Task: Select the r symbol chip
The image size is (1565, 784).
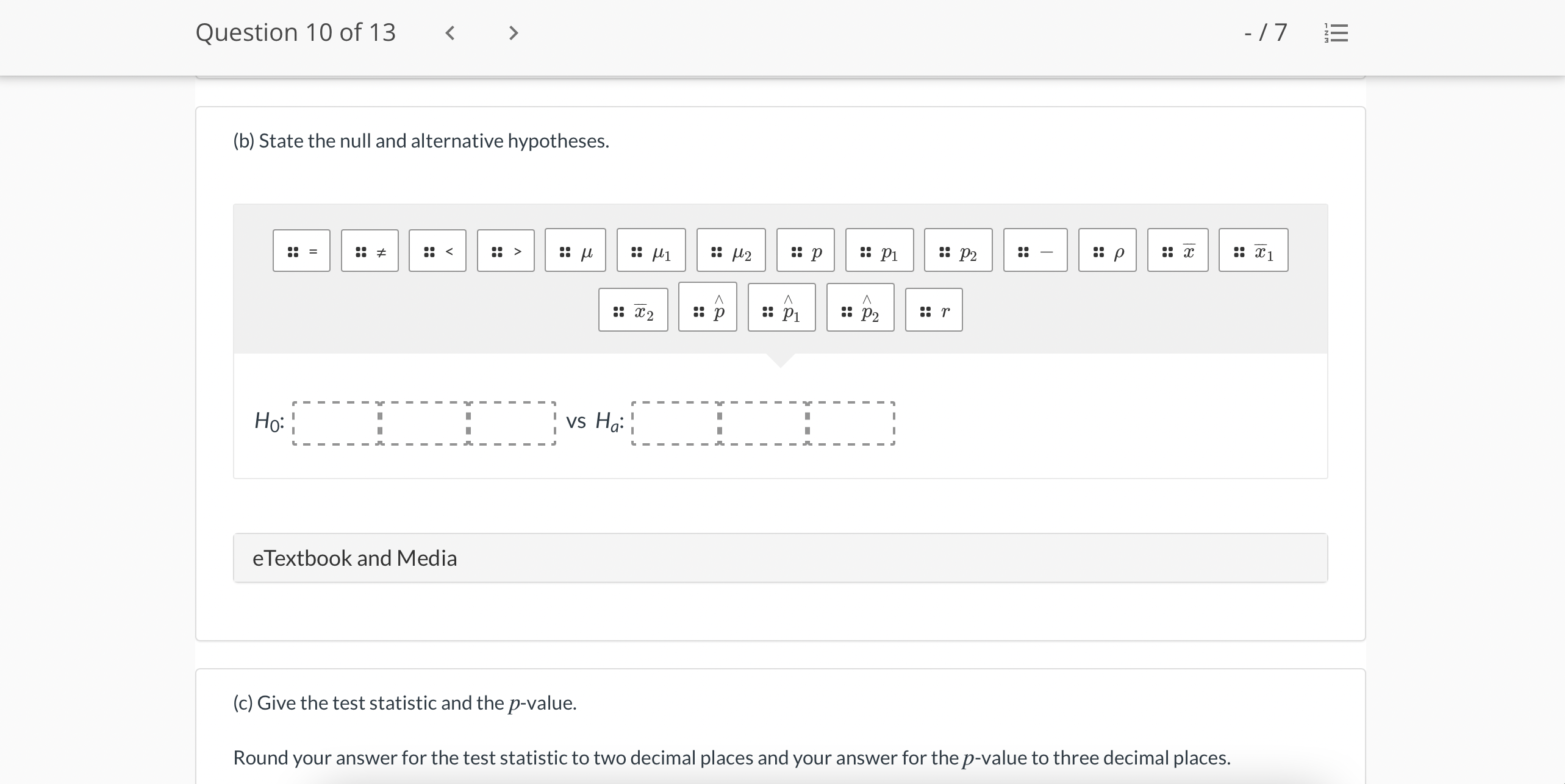Action: (934, 309)
